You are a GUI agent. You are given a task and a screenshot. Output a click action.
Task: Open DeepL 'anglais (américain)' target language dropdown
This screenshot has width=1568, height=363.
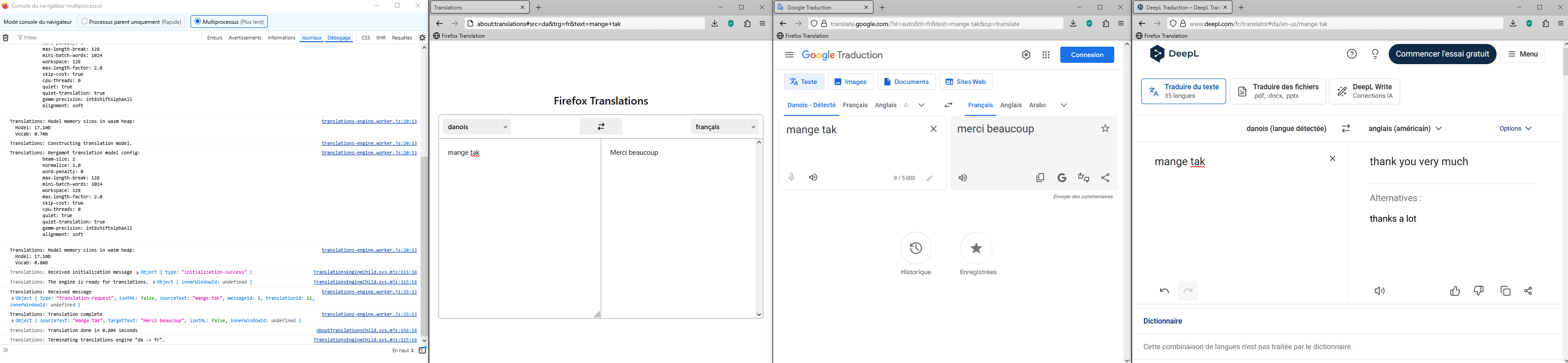click(1405, 129)
